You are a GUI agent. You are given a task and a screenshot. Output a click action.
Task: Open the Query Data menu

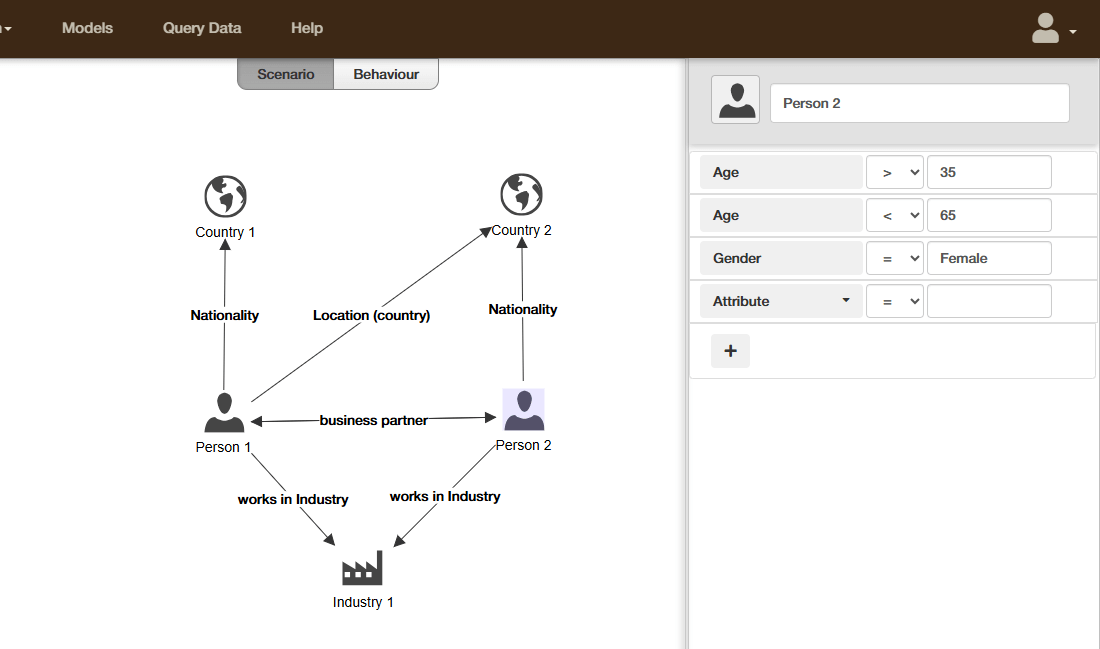202,28
